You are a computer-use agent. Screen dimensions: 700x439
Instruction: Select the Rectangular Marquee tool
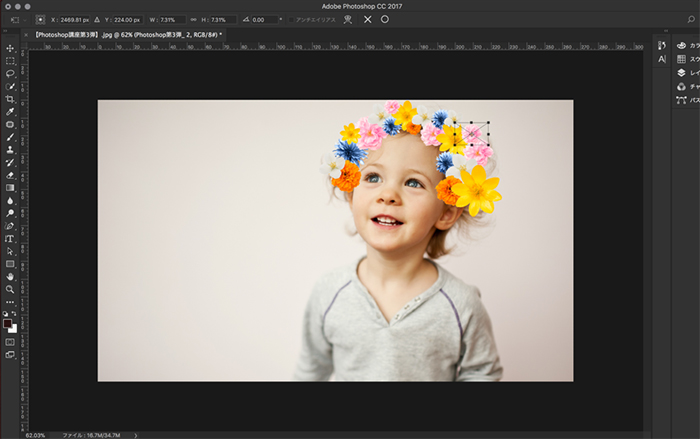[10, 61]
